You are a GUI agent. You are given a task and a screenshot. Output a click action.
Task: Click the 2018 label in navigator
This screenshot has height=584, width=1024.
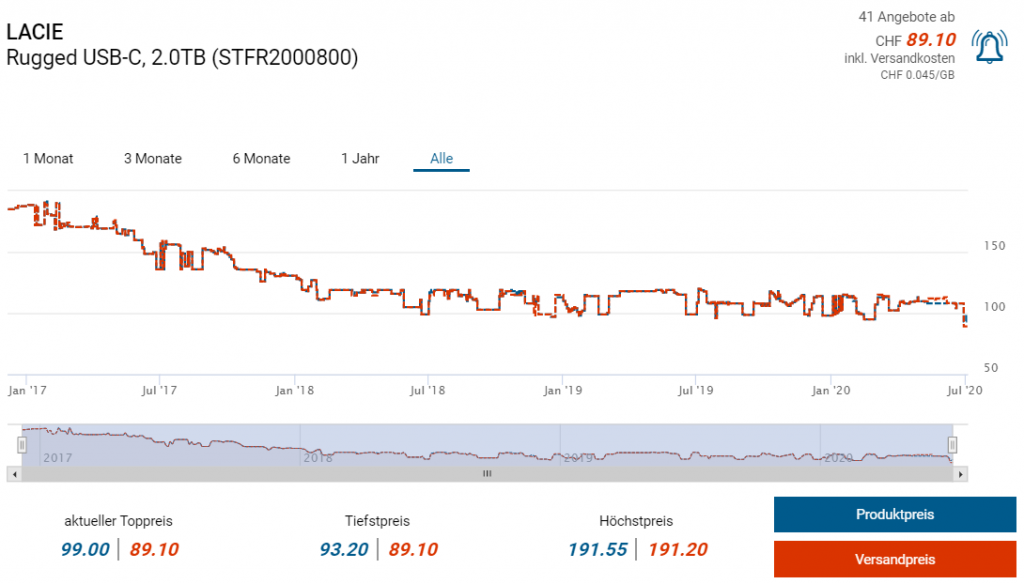318,457
